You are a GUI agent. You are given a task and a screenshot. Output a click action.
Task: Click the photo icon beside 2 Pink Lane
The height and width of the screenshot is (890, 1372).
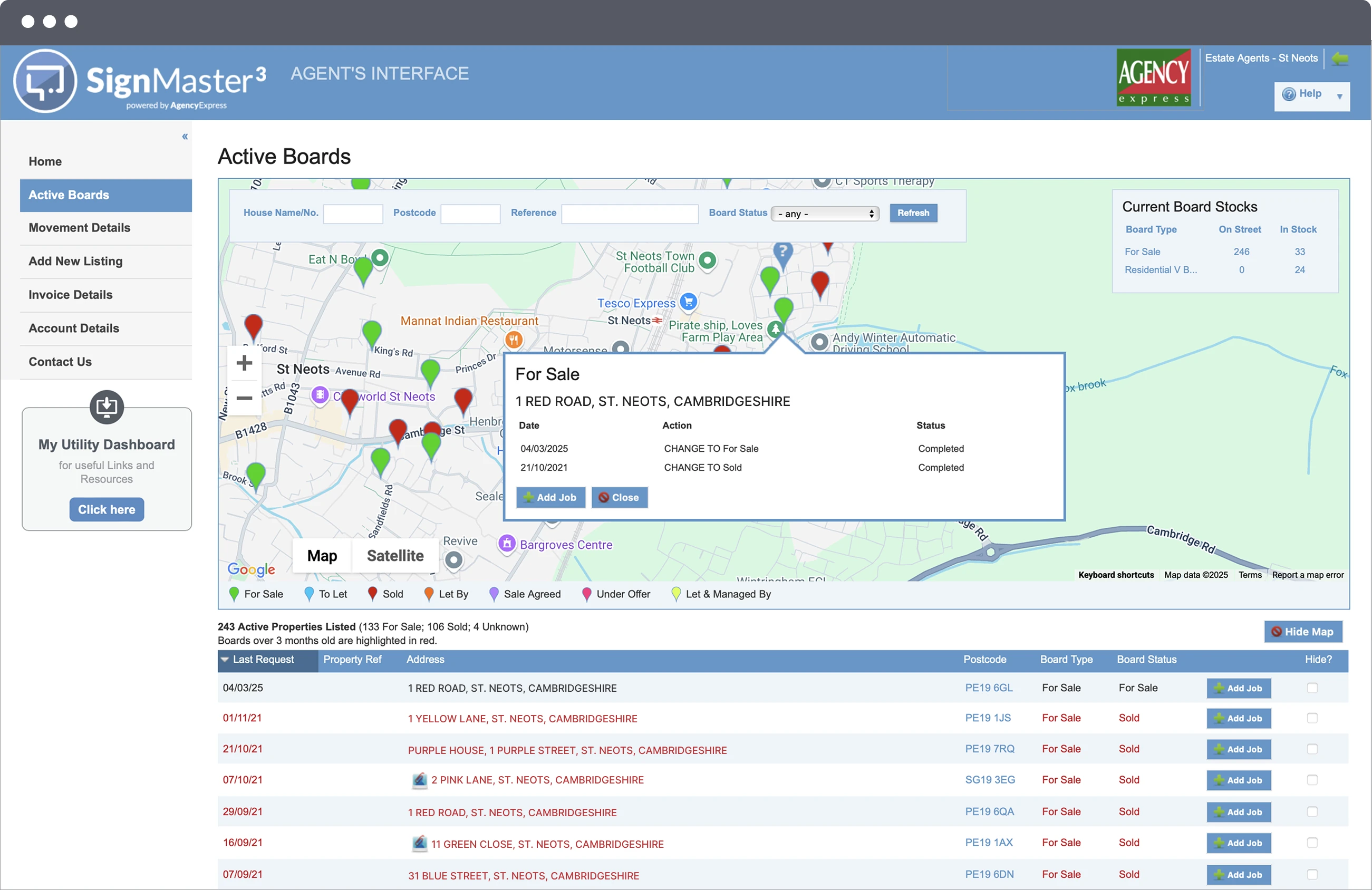420,780
